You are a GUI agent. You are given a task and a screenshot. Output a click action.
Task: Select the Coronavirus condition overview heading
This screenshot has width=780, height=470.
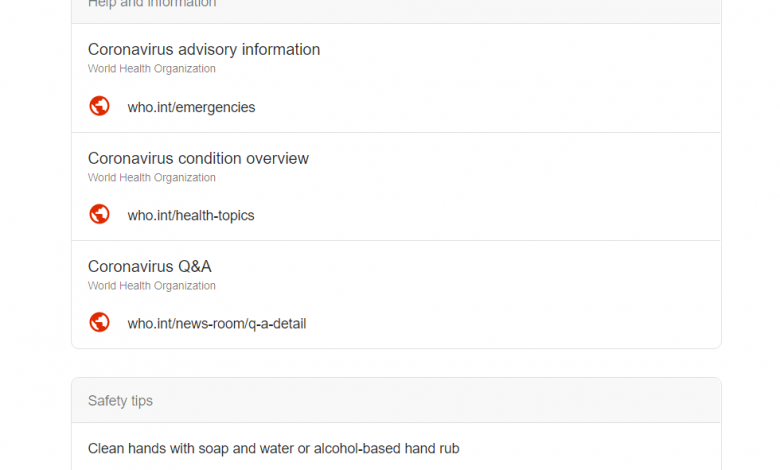pos(198,159)
